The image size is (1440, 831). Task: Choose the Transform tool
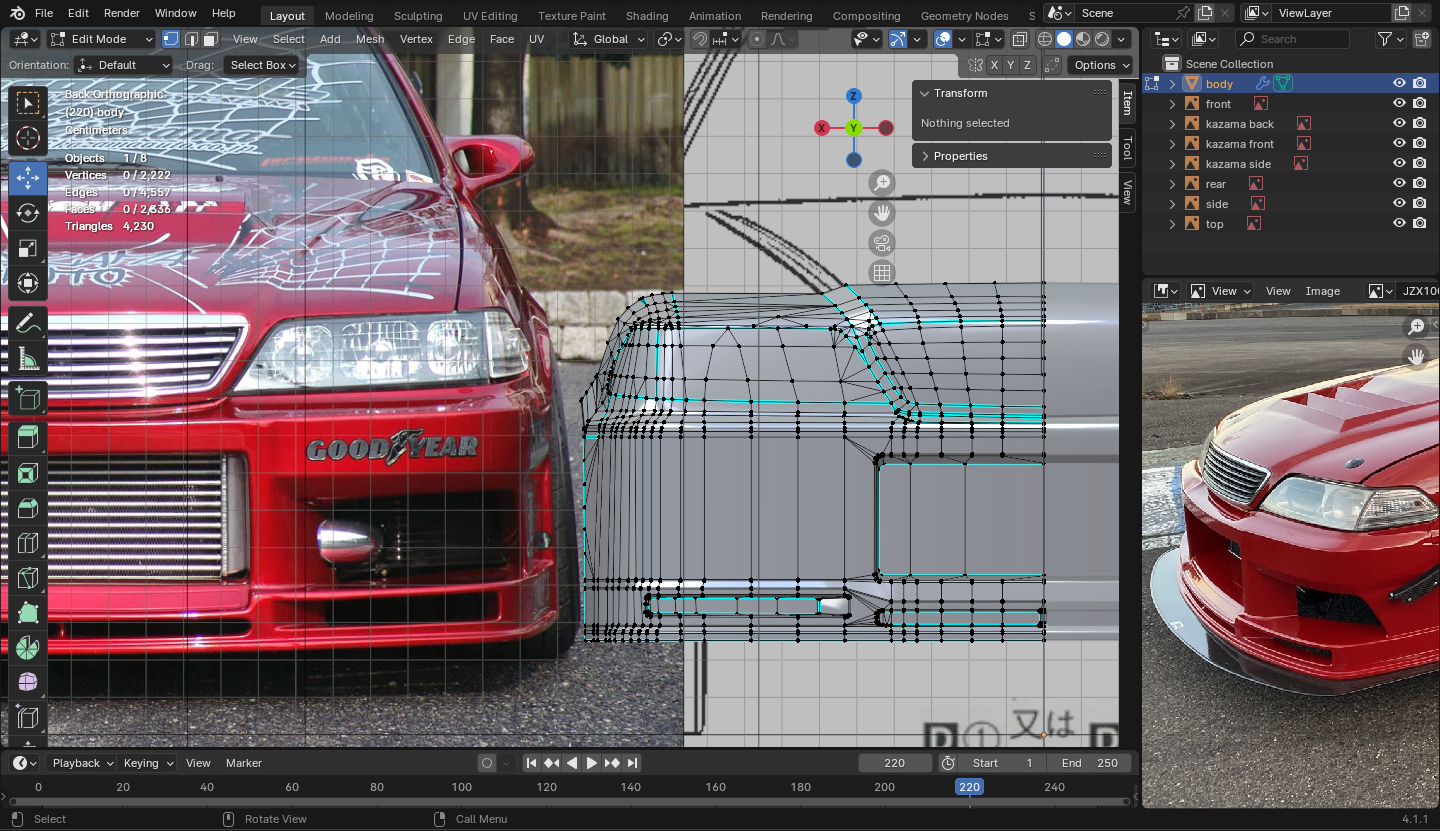pyautogui.click(x=28, y=283)
